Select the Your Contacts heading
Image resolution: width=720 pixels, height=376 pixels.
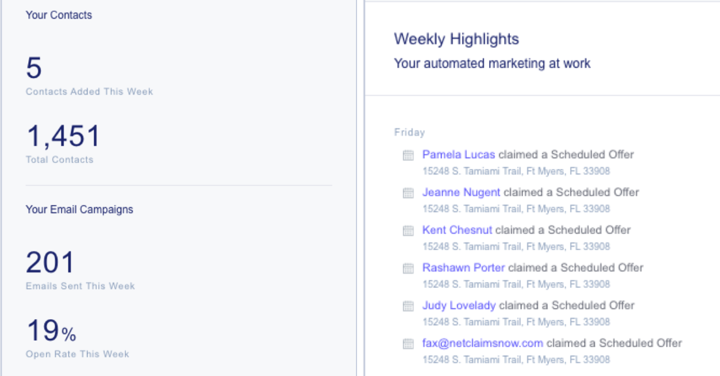[59, 15]
